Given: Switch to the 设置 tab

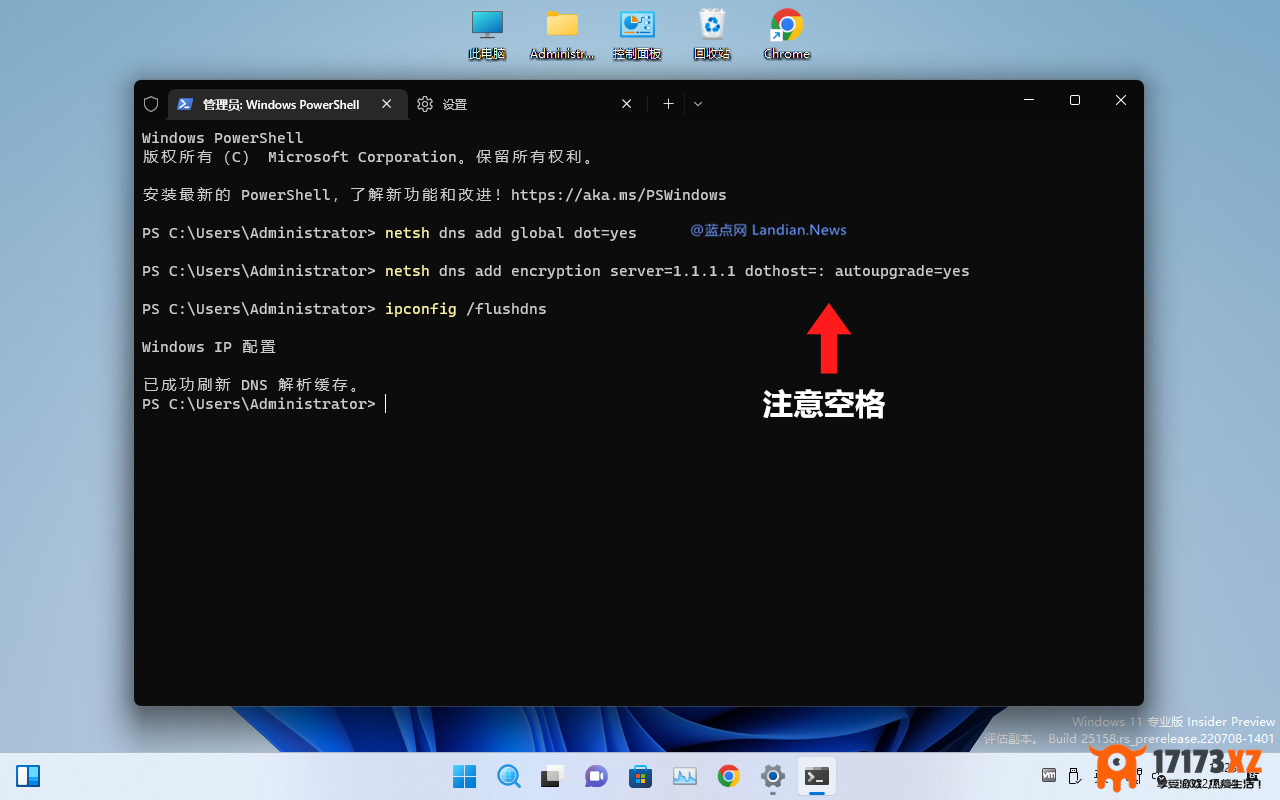Looking at the screenshot, I should point(527,104).
